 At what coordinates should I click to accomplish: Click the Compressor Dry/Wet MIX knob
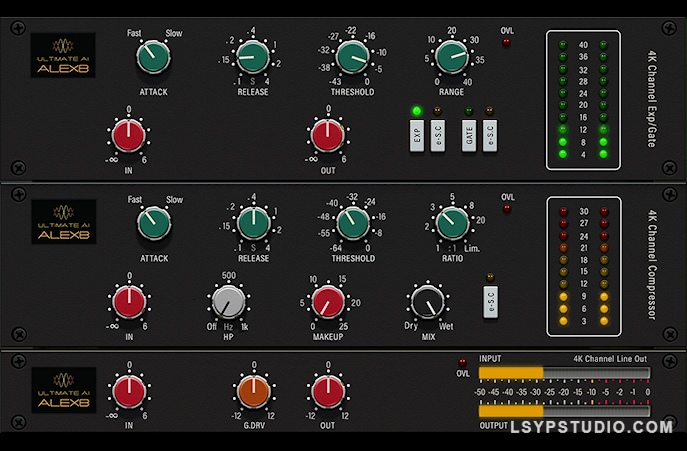point(426,301)
